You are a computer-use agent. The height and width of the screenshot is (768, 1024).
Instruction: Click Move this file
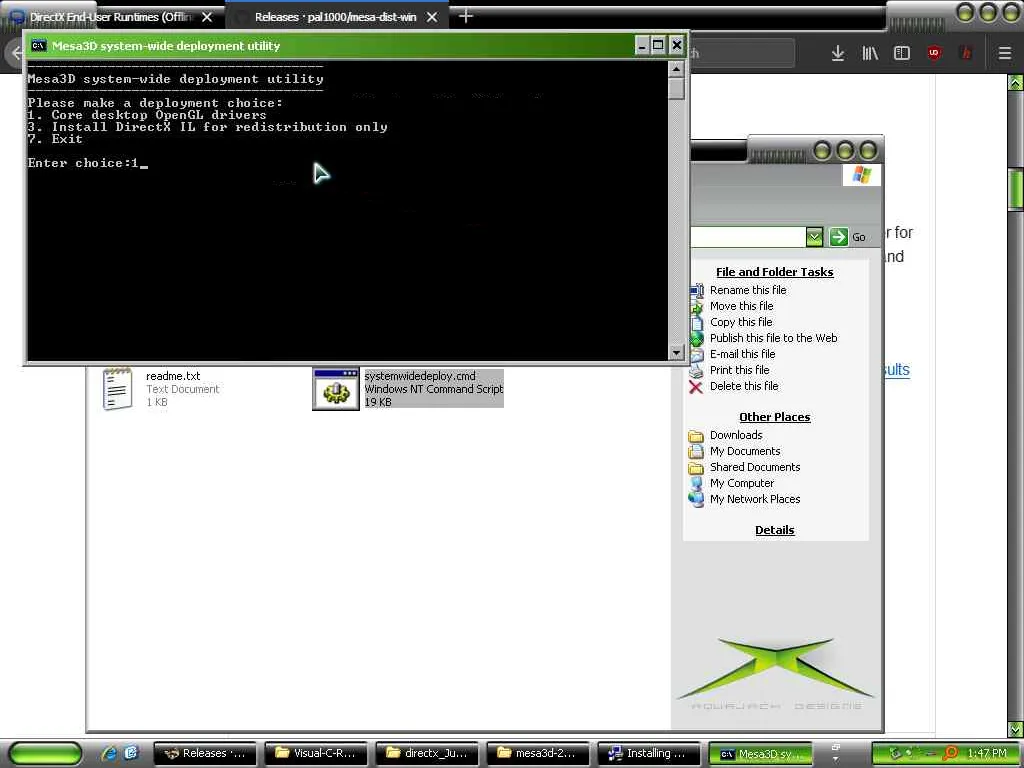pos(741,306)
